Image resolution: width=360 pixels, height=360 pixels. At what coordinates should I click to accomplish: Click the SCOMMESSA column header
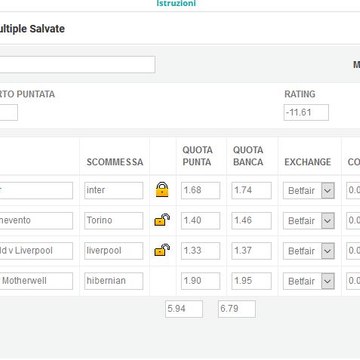115,162
